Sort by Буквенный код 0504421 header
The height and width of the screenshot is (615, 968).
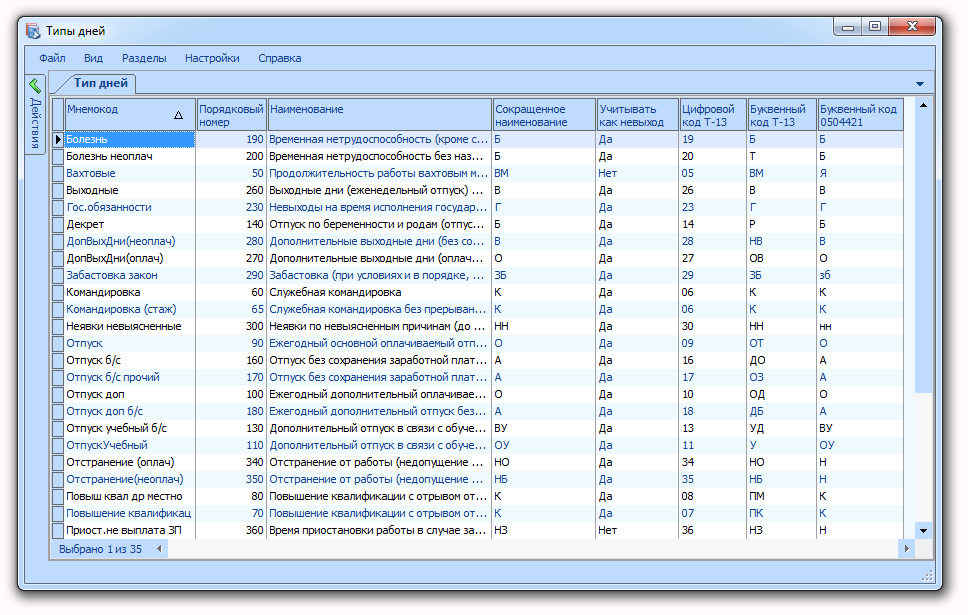(x=860, y=115)
